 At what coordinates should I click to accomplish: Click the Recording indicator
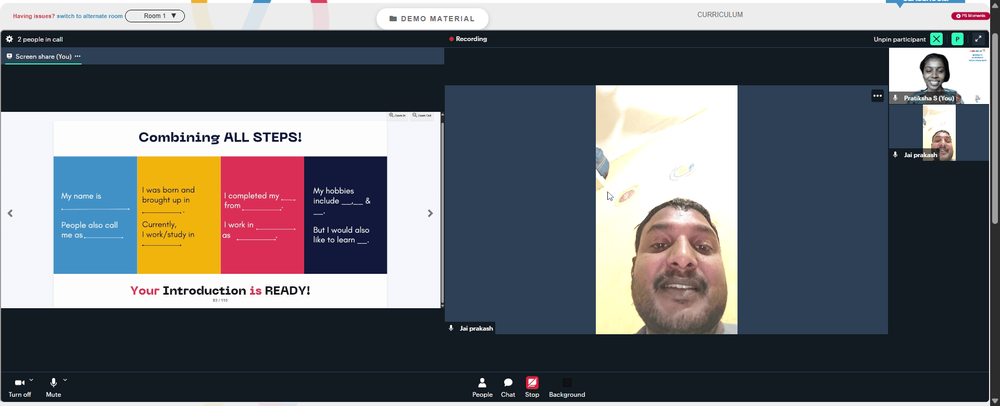tap(468, 39)
